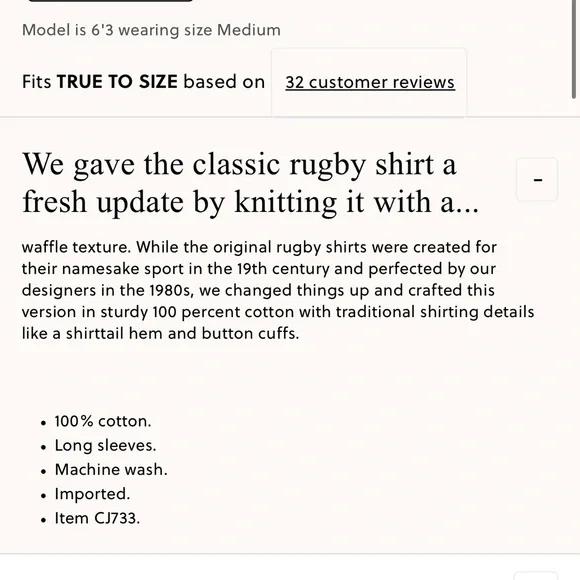Click the '19th century' text in description
The height and width of the screenshot is (580, 580).
click(283, 269)
